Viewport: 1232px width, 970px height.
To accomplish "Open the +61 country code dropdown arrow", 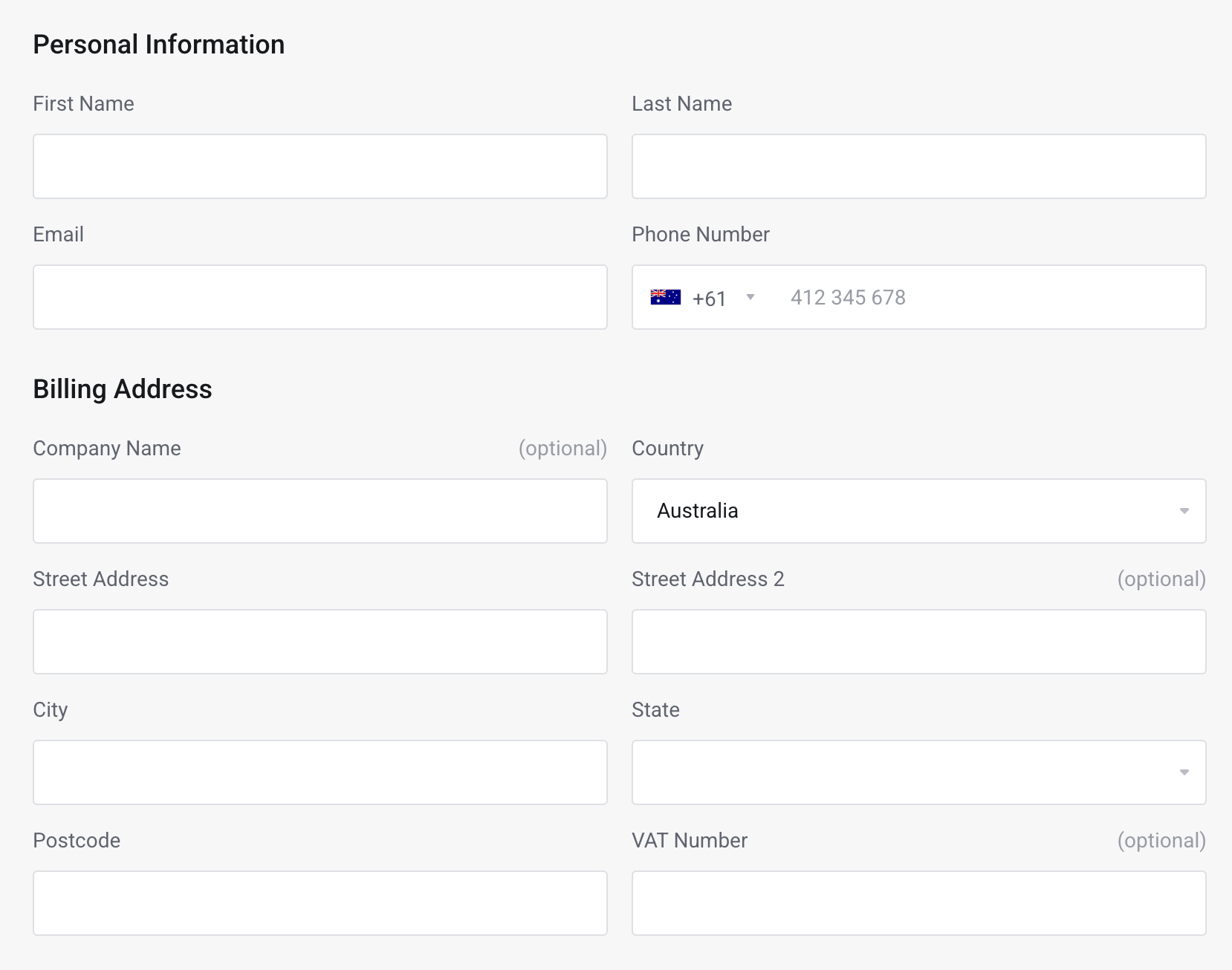I will pyautogui.click(x=750, y=297).
